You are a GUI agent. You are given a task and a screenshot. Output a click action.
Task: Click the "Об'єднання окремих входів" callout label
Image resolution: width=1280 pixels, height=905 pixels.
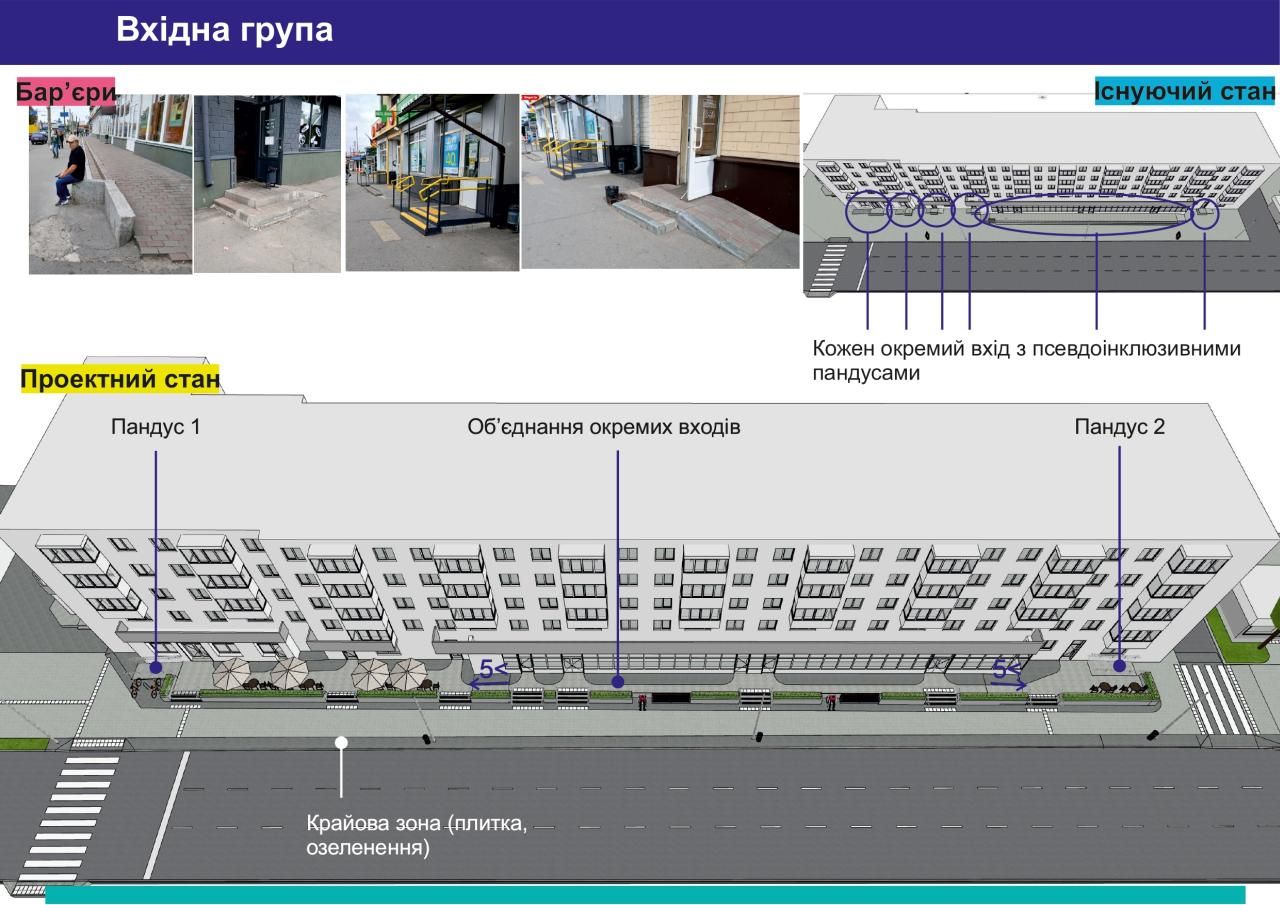click(604, 427)
